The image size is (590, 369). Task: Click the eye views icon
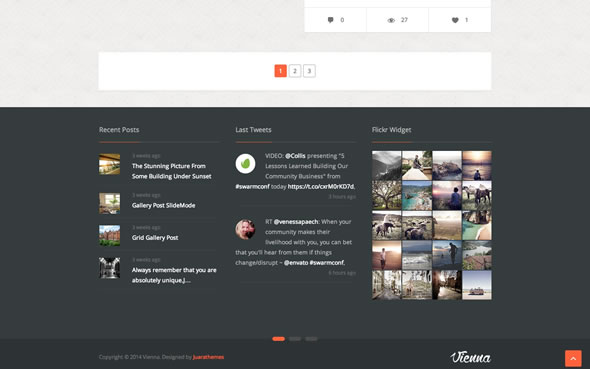[x=391, y=20]
